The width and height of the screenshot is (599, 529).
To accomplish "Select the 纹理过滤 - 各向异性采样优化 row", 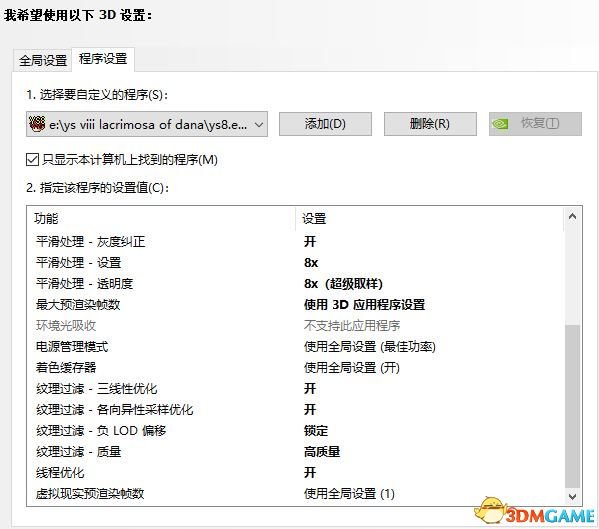I will click(296, 410).
